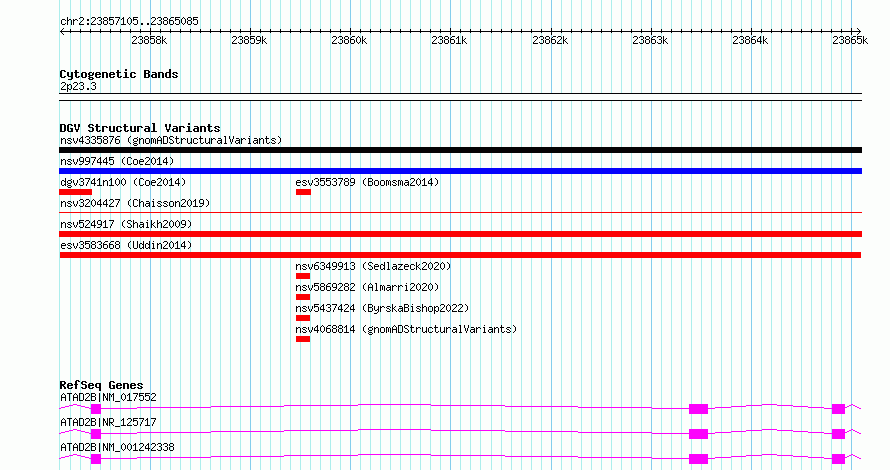Click red block under esv3553789
890x470 pixels.
pos(303,192)
